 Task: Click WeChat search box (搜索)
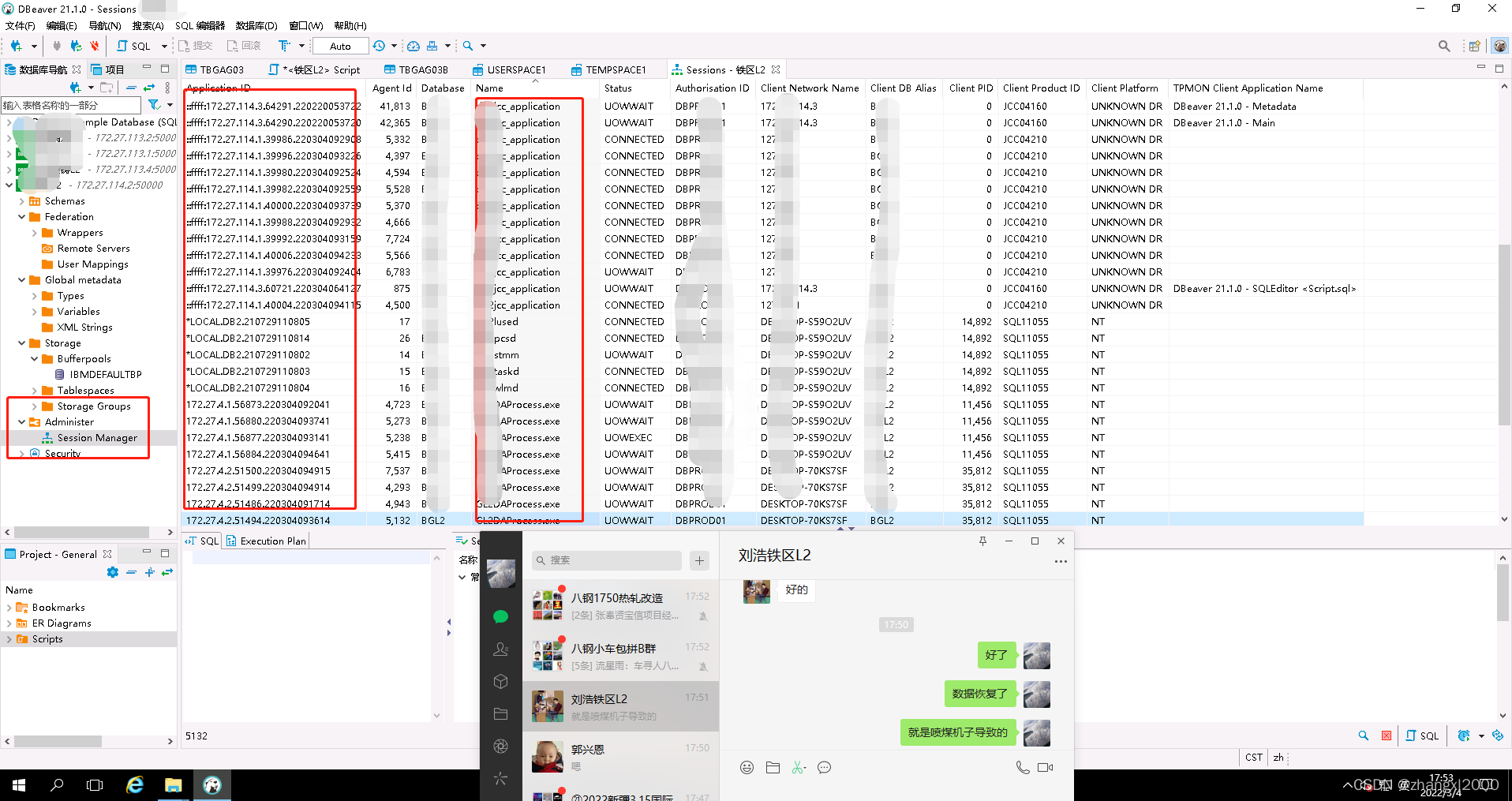tap(606, 560)
